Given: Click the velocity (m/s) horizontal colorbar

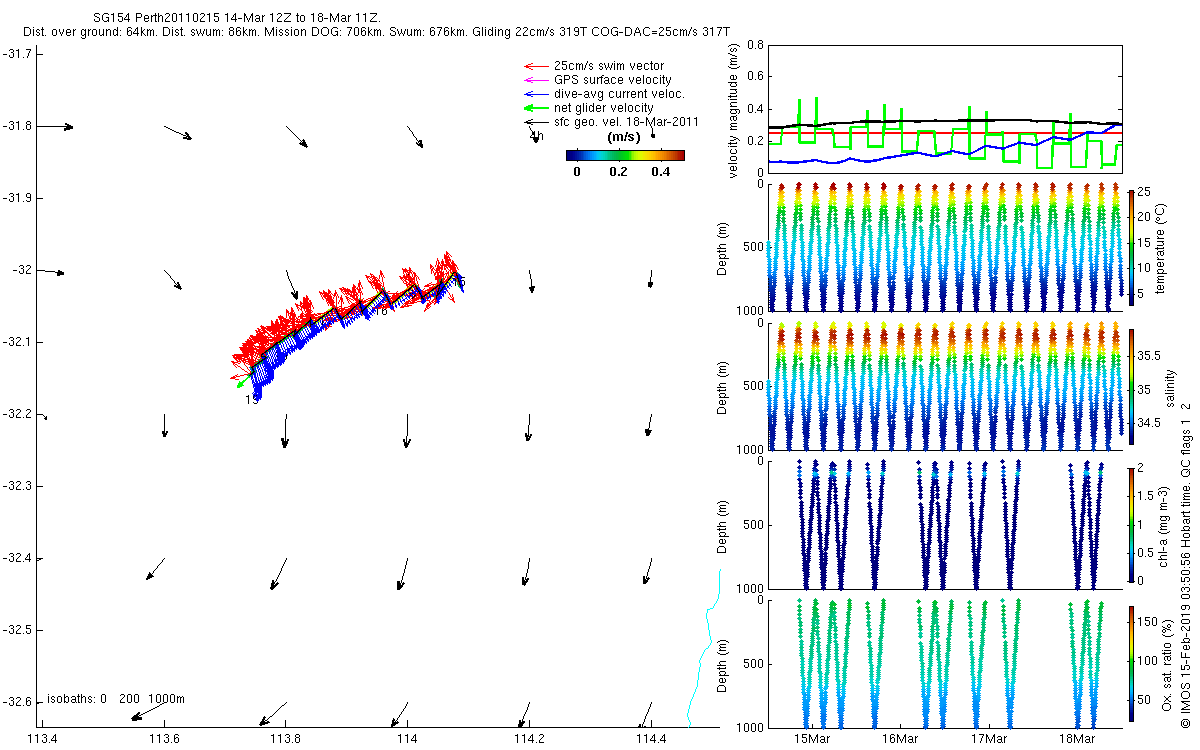Looking at the screenshot, I should click(625, 155).
